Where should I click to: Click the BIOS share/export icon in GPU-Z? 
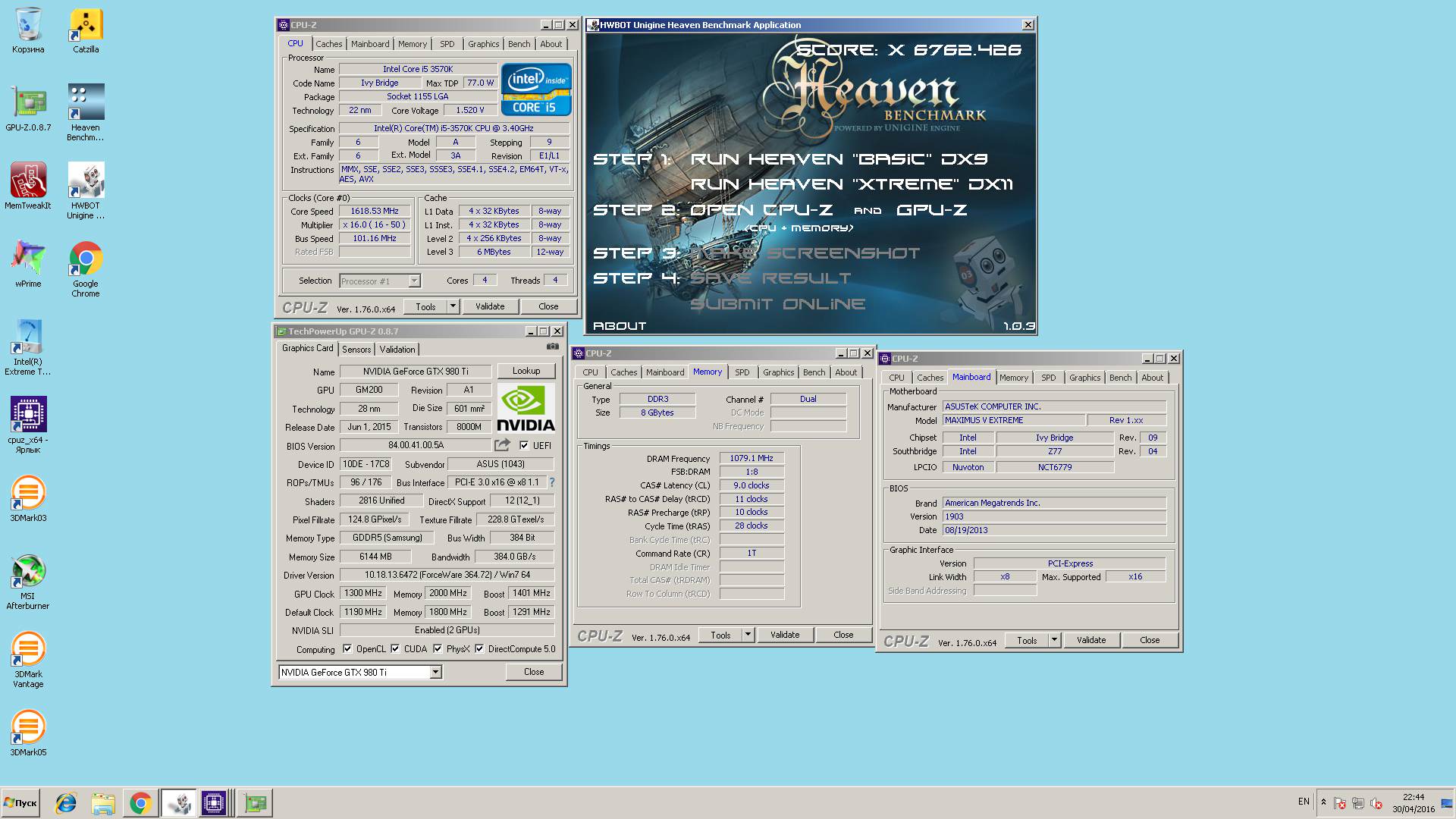coord(502,445)
